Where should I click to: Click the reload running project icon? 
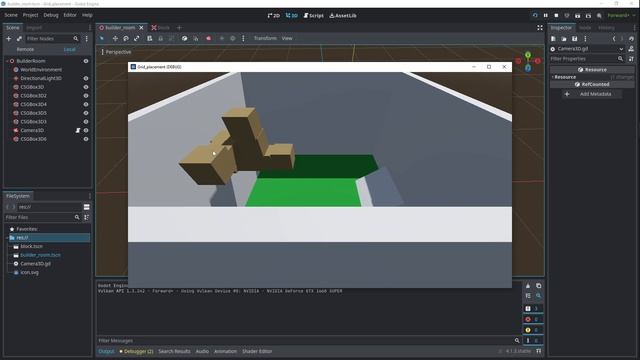tap(535, 16)
